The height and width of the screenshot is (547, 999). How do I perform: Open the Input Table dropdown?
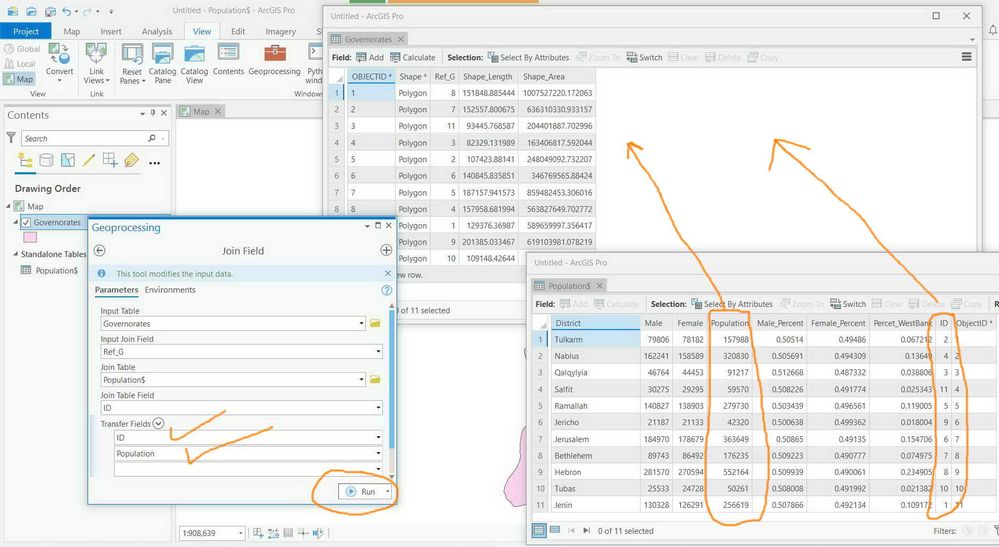[x=361, y=323]
